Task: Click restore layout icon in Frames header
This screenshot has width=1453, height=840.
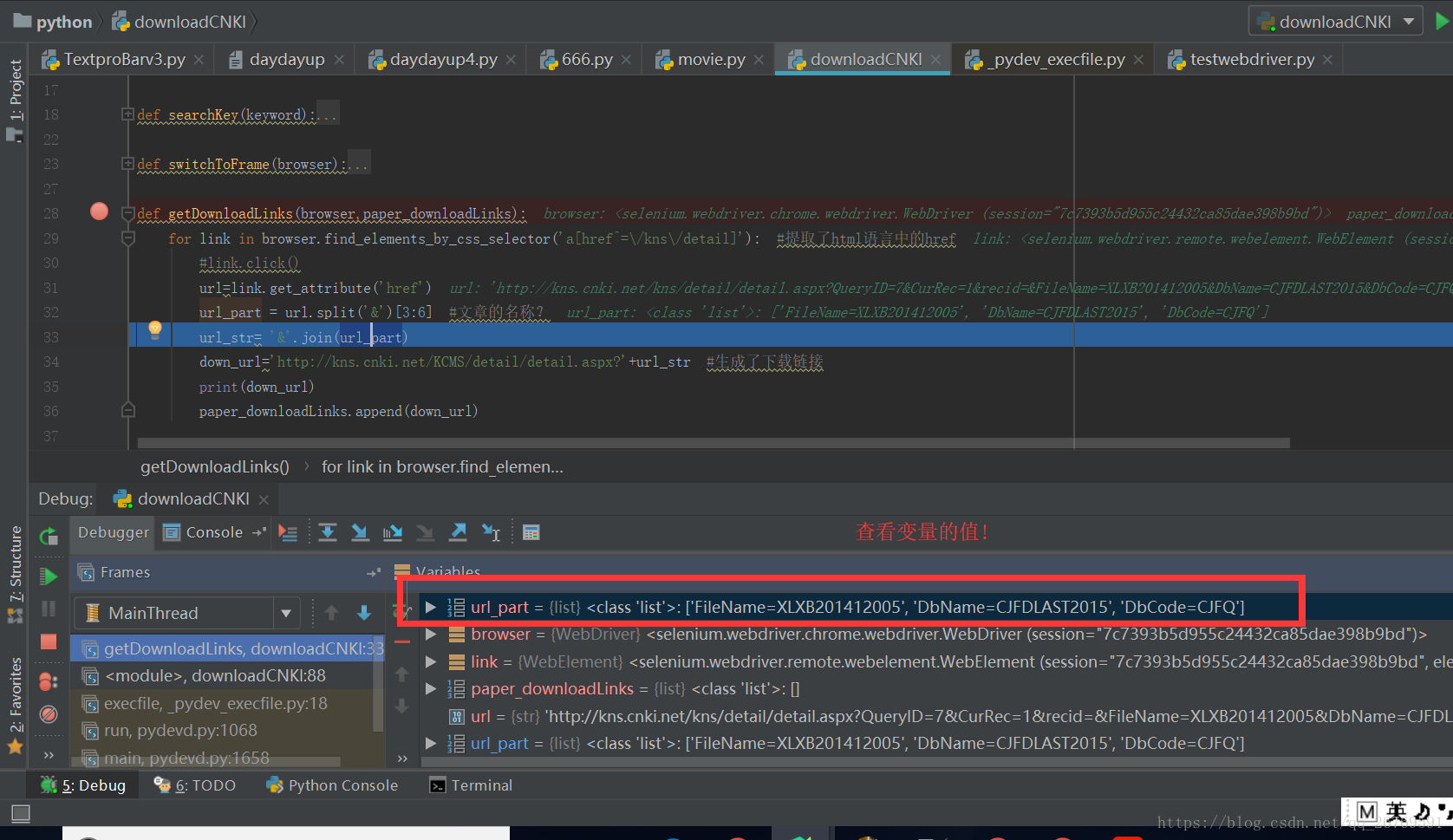Action: 374,573
